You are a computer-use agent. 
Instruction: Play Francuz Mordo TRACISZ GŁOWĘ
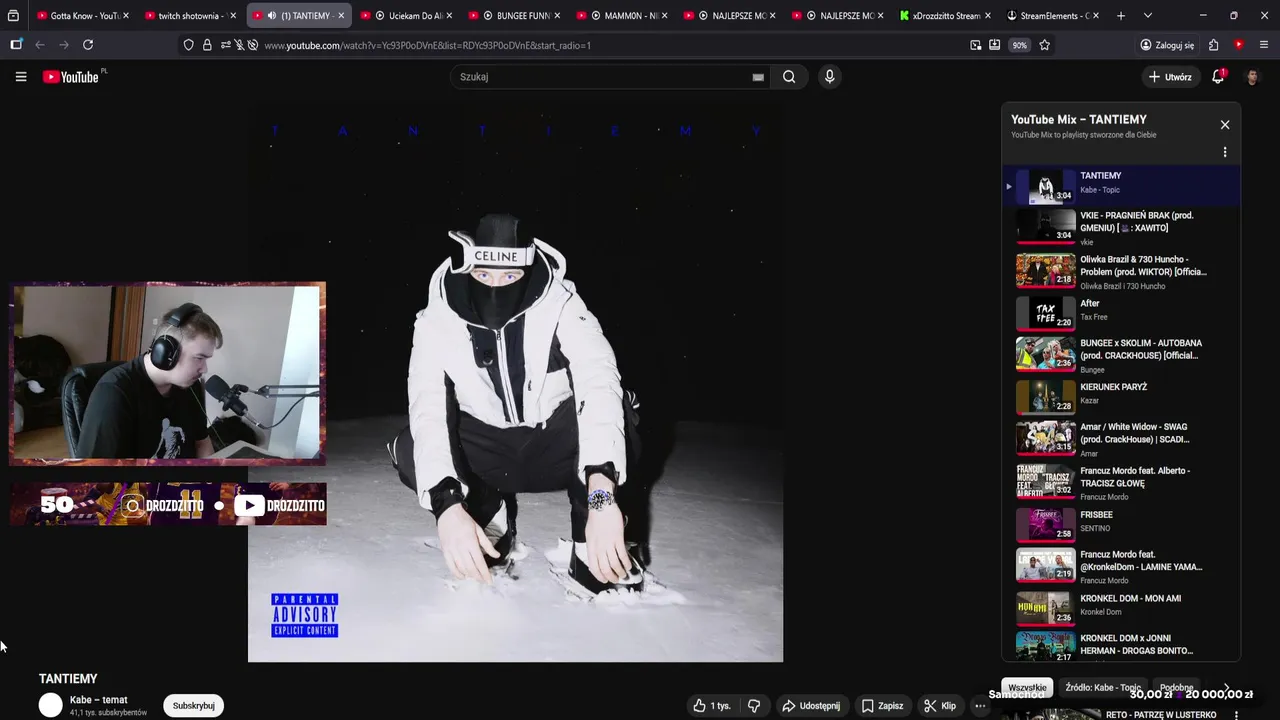pos(1121,483)
